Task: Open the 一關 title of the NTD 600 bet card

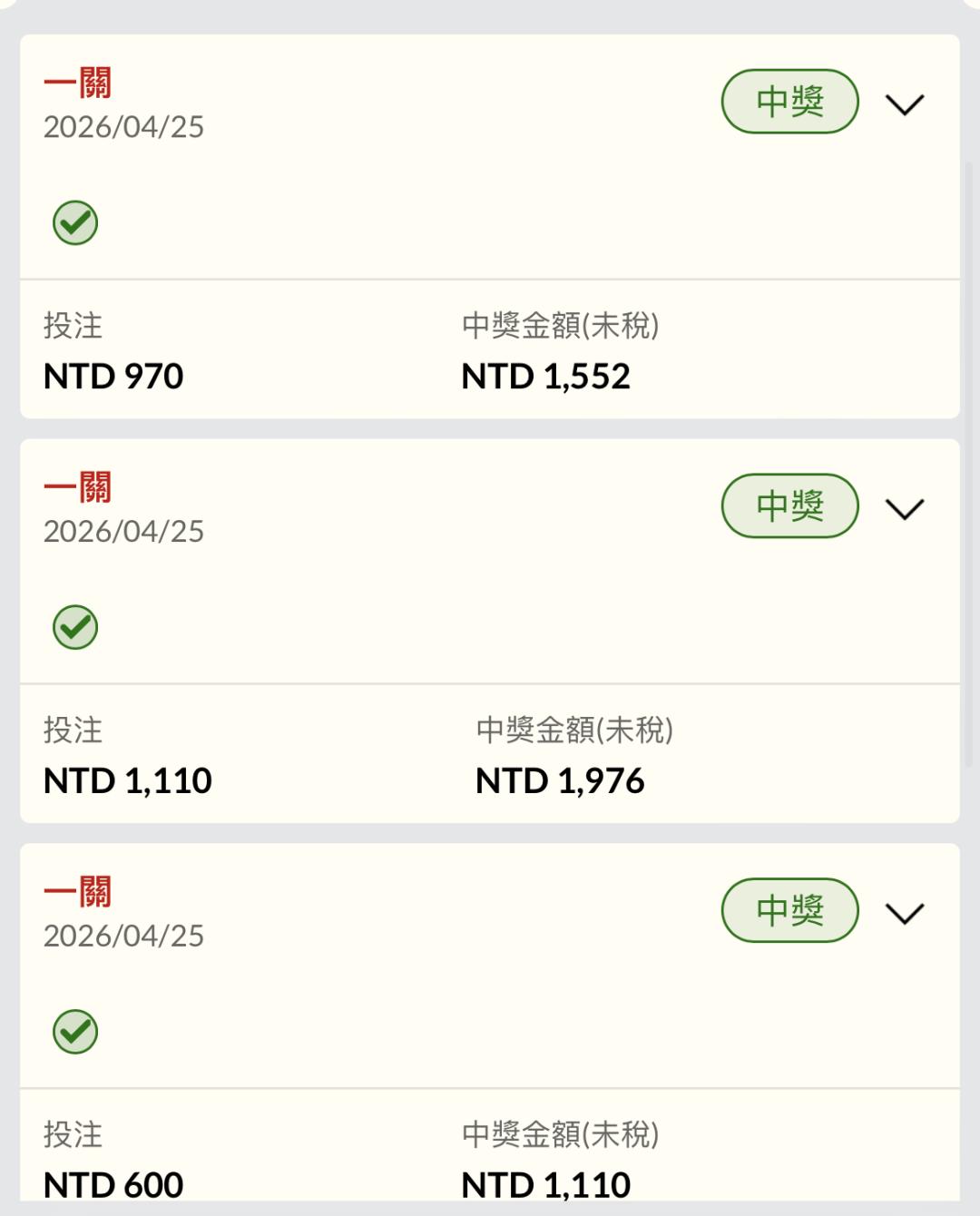Action: pyautogui.click(x=78, y=892)
